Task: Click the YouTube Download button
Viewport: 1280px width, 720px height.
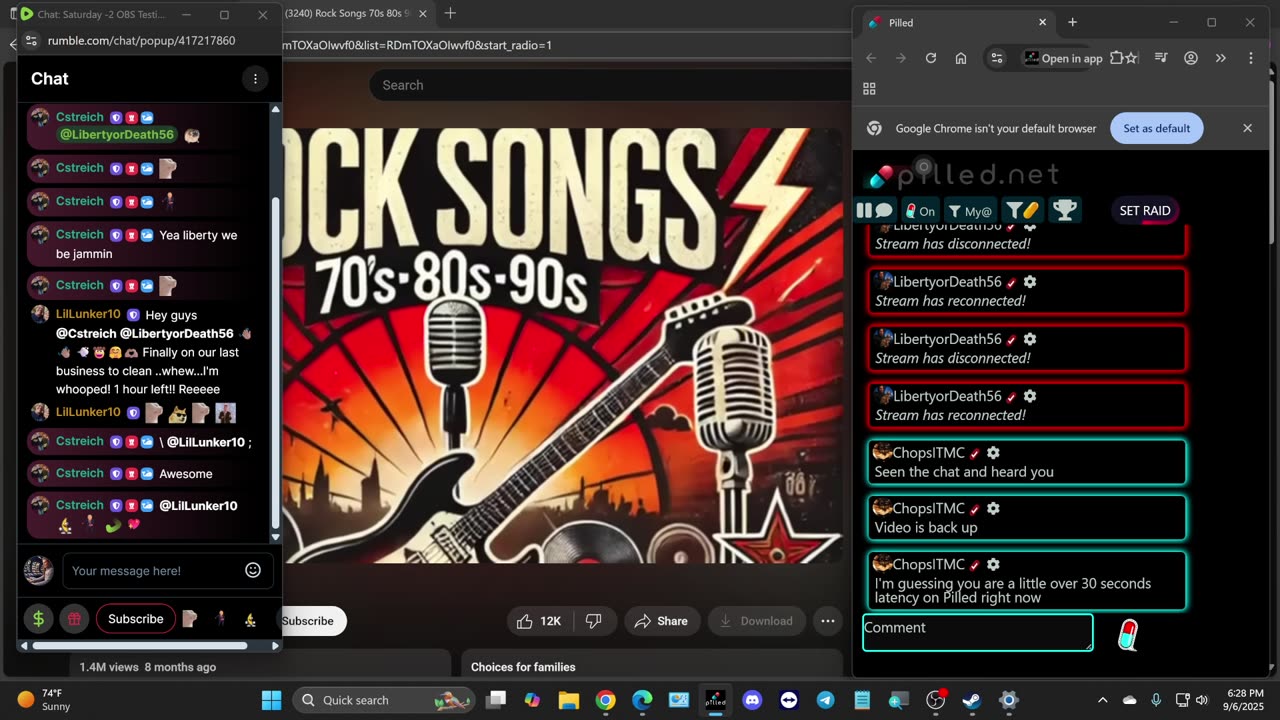Action: 756,621
